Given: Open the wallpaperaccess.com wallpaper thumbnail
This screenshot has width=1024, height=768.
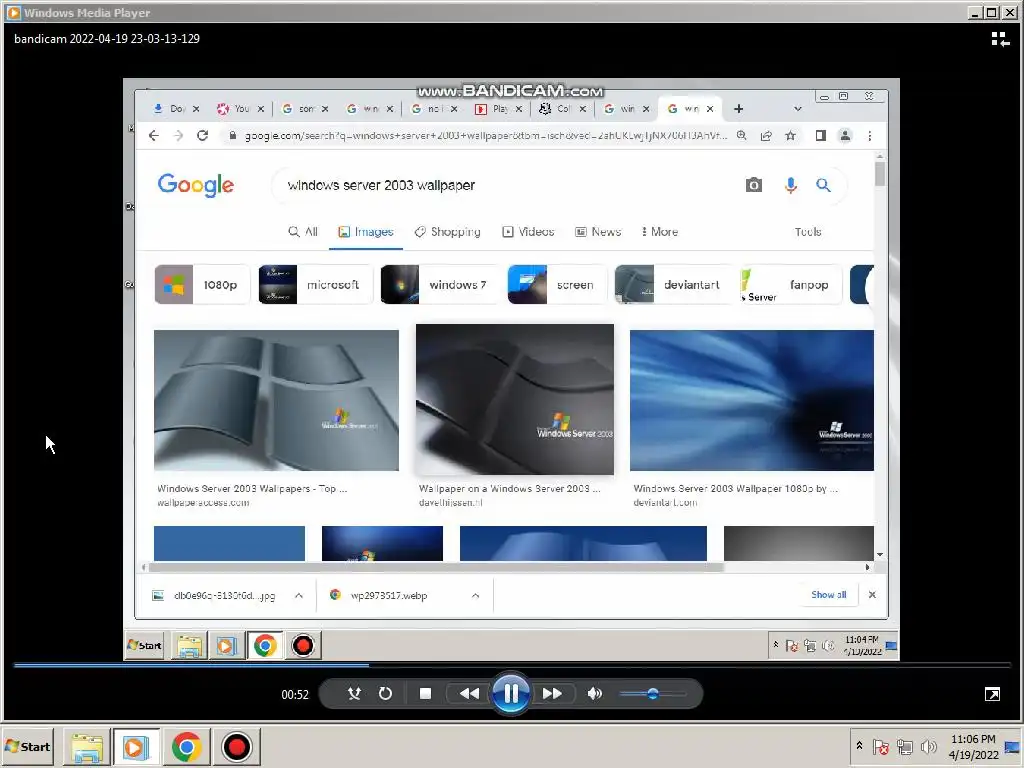Looking at the screenshot, I should tap(276, 400).
